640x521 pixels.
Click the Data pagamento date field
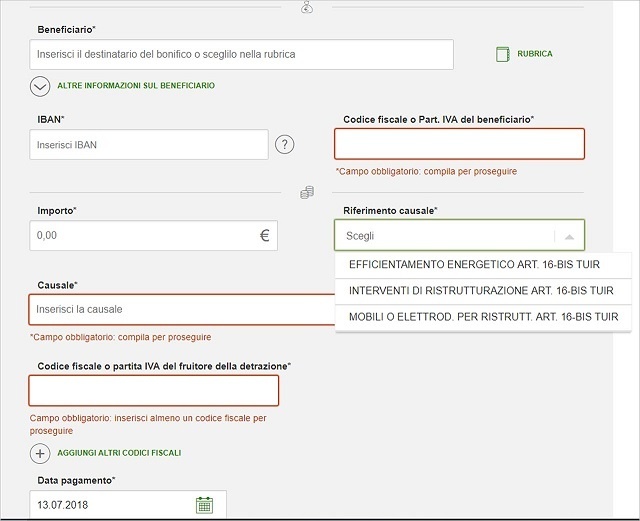click(110, 505)
